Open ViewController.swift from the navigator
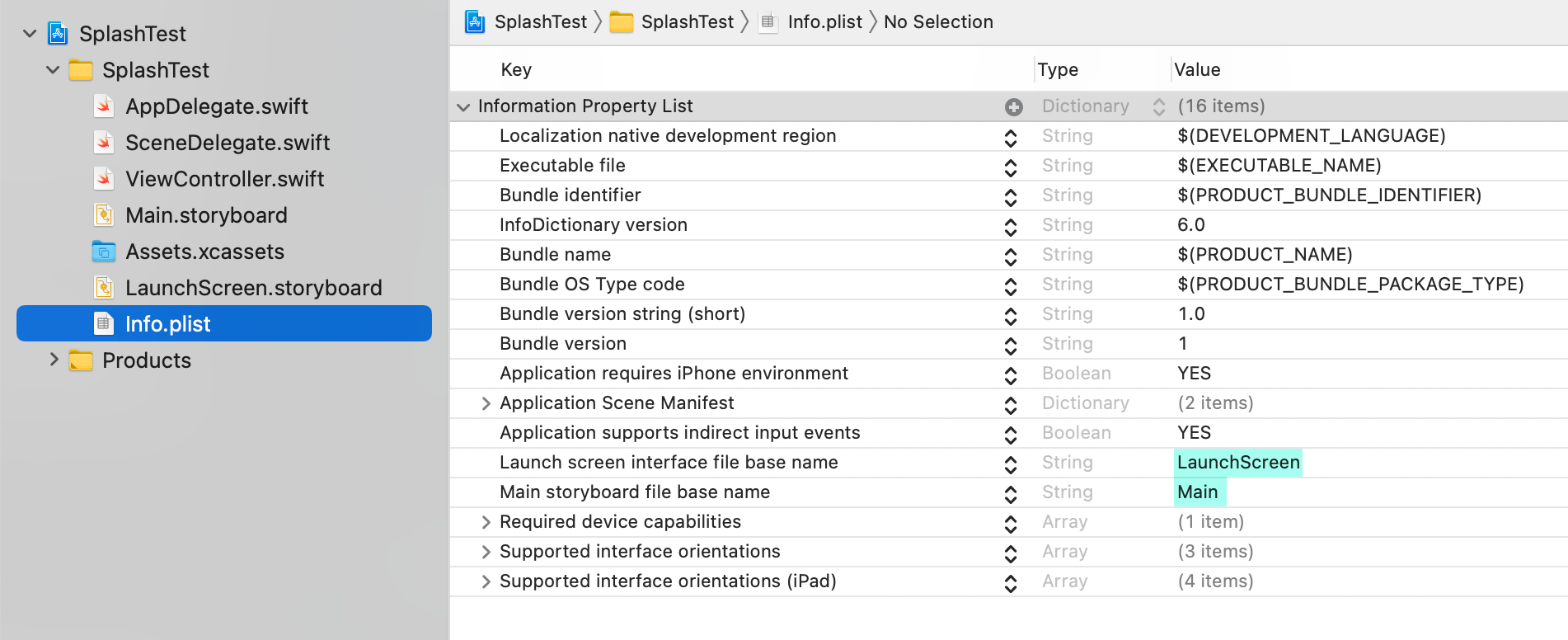Viewport: 1568px width, 640px height. click(225, 179)
